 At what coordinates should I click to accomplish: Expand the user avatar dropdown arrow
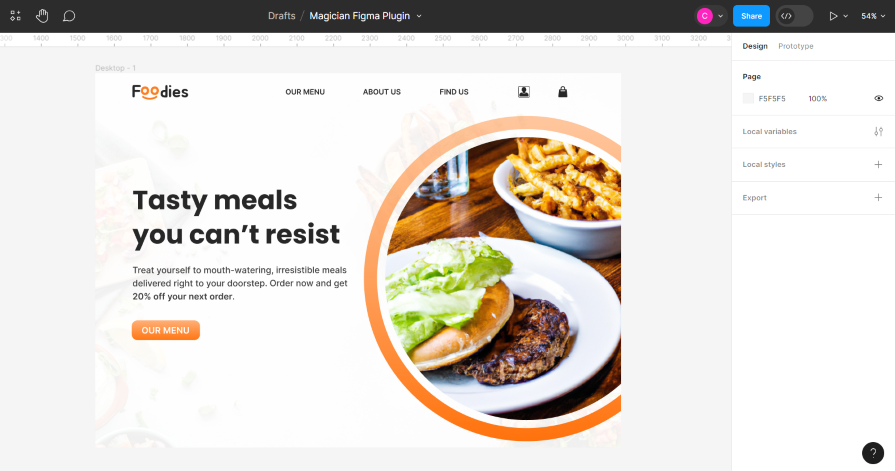720,16
